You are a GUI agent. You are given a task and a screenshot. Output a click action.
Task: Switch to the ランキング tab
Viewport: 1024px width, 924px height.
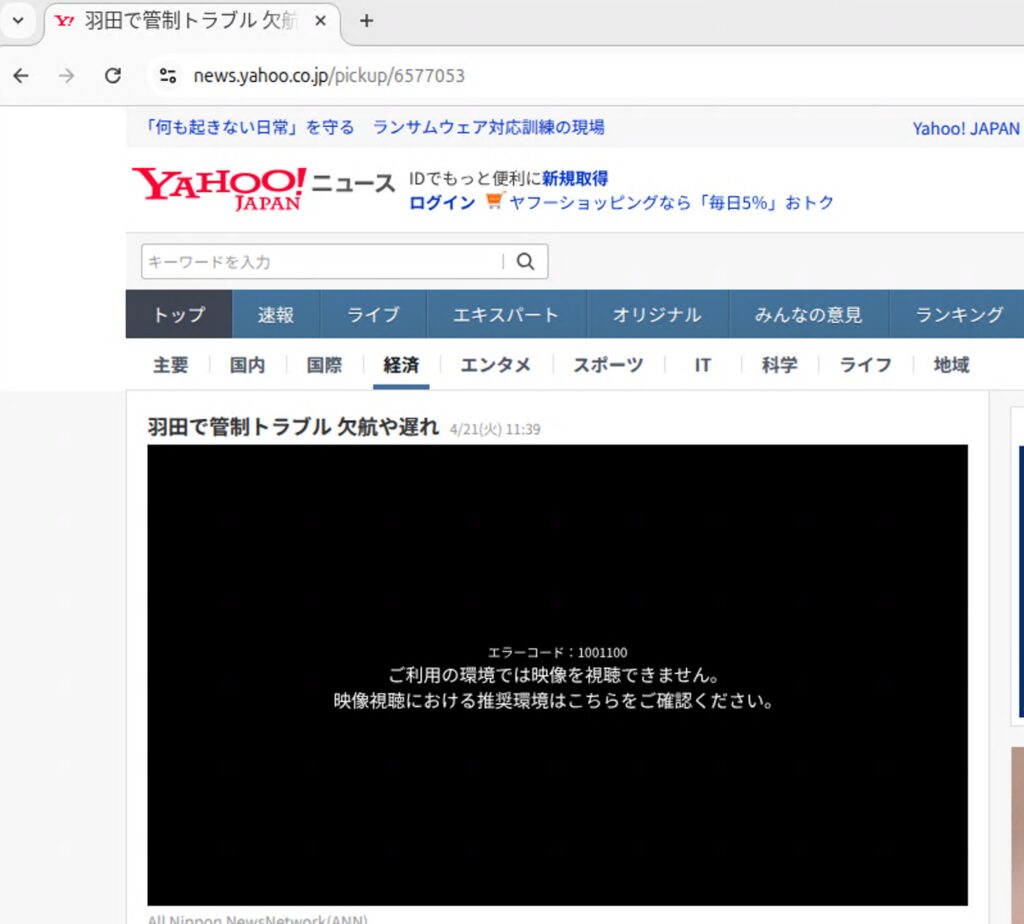(x=958, y=315)
